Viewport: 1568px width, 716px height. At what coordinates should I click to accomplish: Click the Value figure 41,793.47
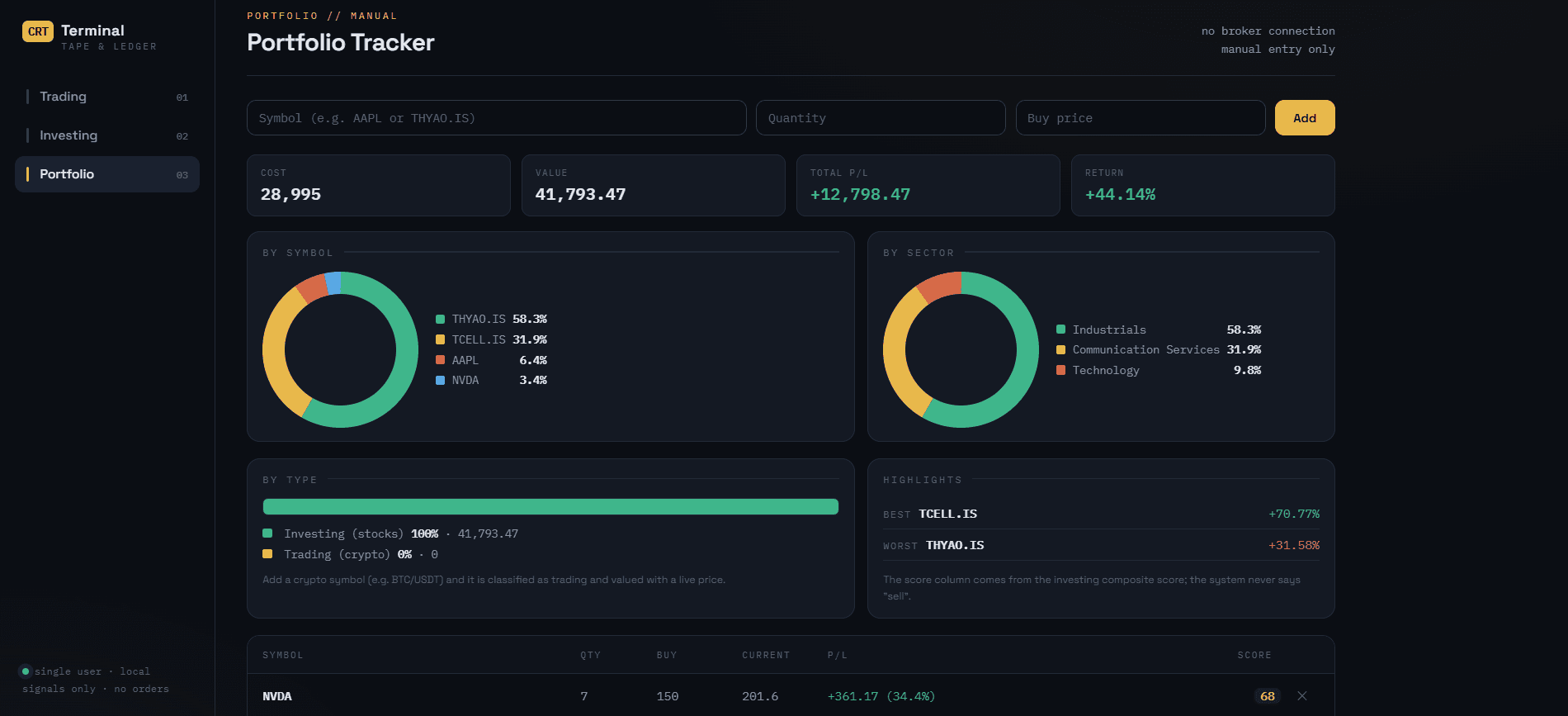(580, 195)
